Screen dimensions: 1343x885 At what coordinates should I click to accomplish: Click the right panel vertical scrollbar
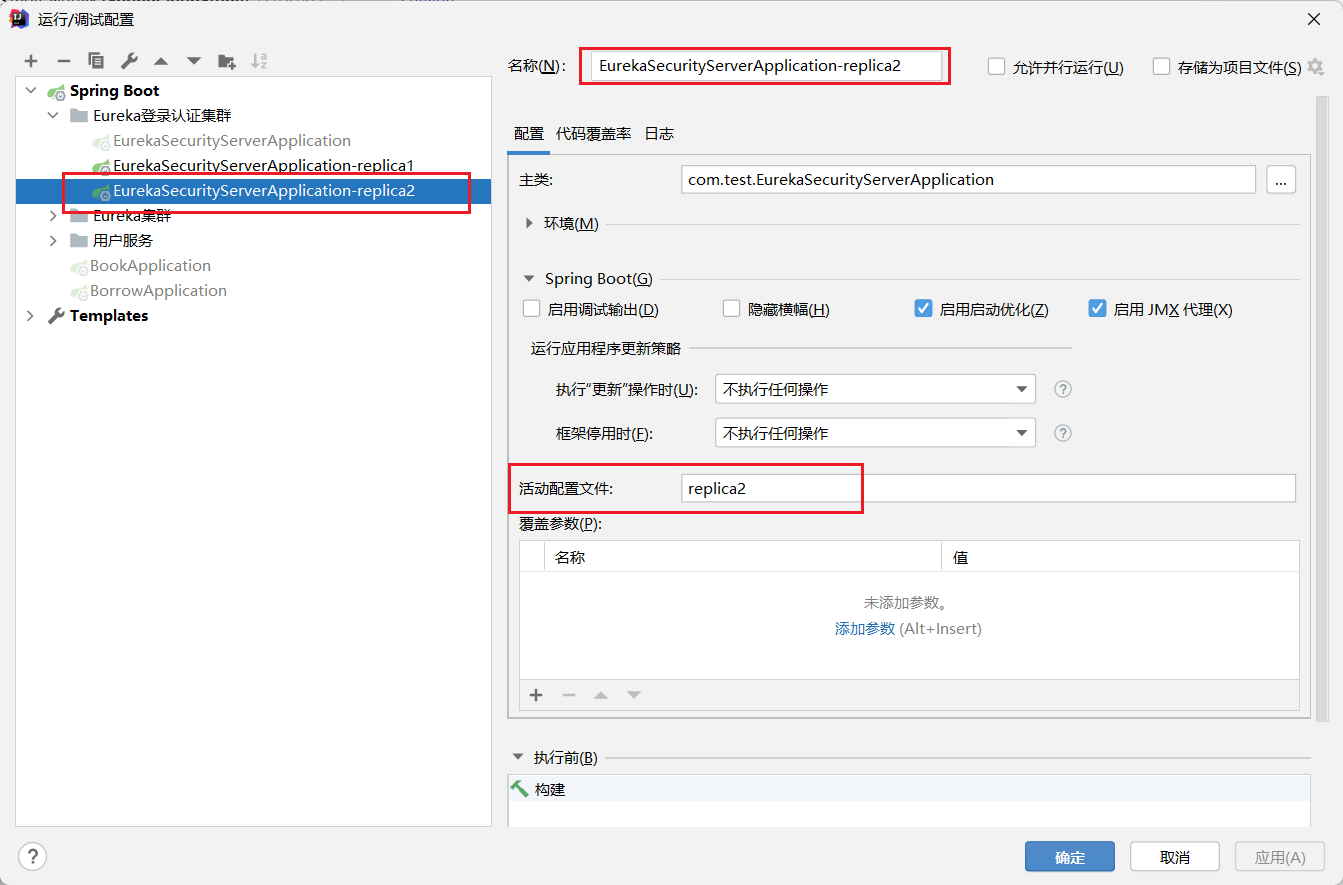(x=1321, y=410)
